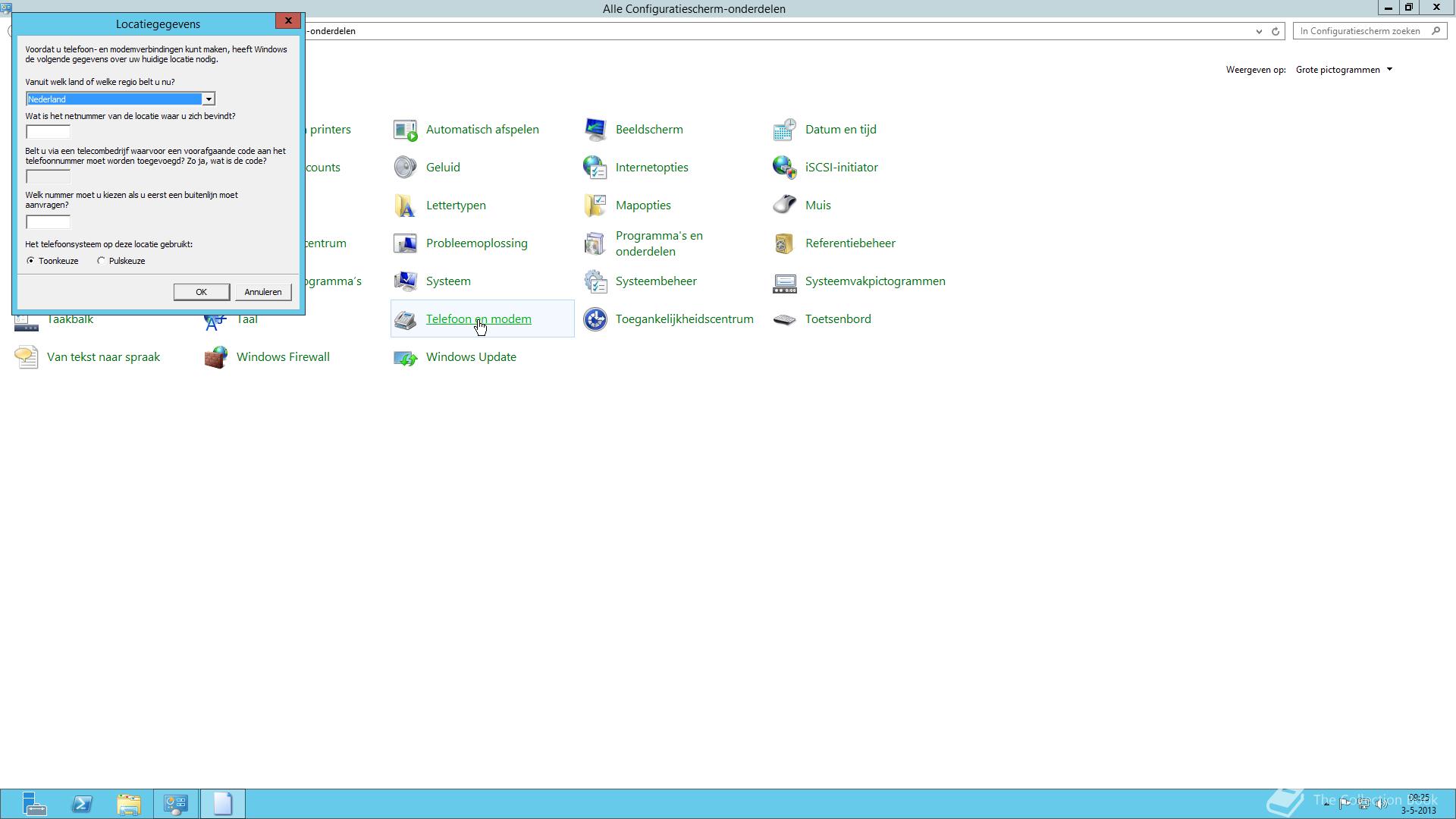Select the Pulskeuze radio button

click(101, 261)
